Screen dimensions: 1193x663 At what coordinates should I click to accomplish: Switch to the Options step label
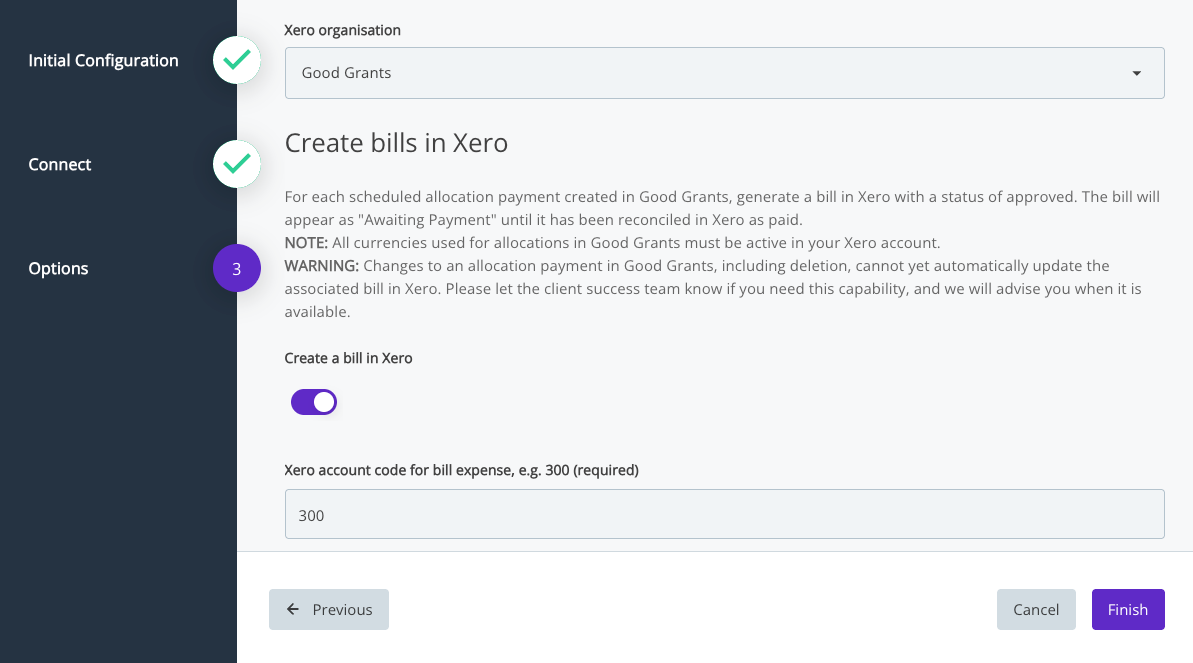(x=58, y=269)
